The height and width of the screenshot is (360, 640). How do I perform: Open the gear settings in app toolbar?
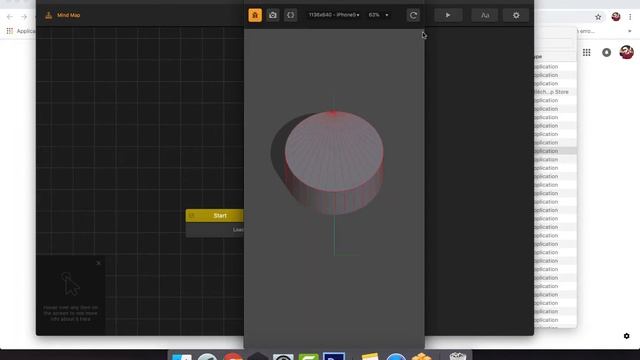(x=516, y=15)
